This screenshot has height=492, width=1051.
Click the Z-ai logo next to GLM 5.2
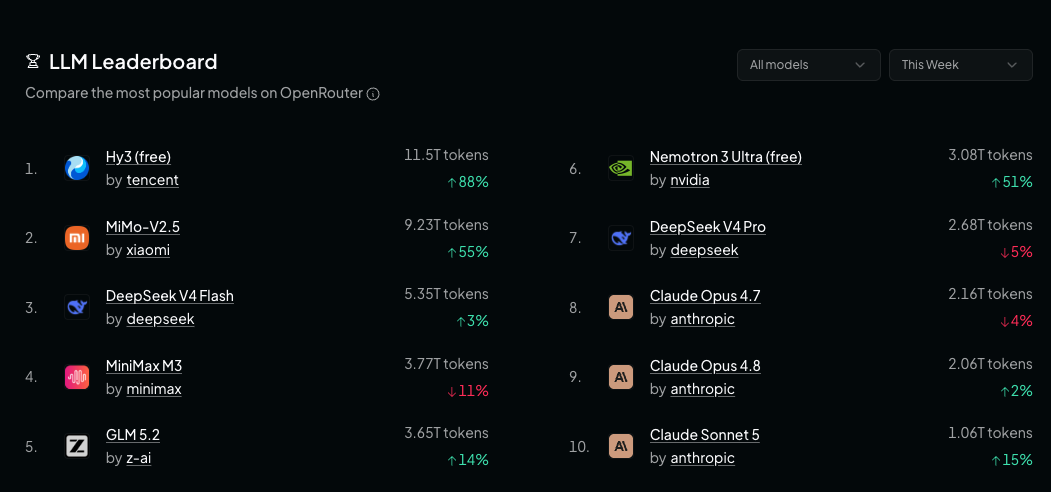(x=77, y=446)
